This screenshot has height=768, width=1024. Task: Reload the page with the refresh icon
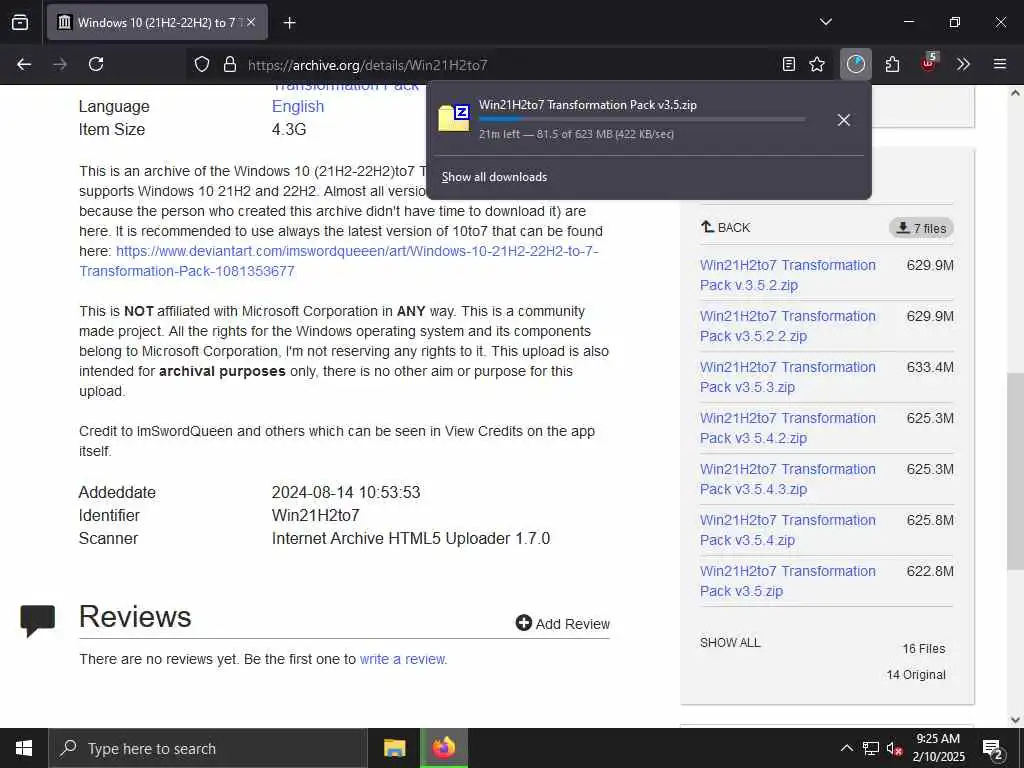pyautogui.click(x=96, y=64)
